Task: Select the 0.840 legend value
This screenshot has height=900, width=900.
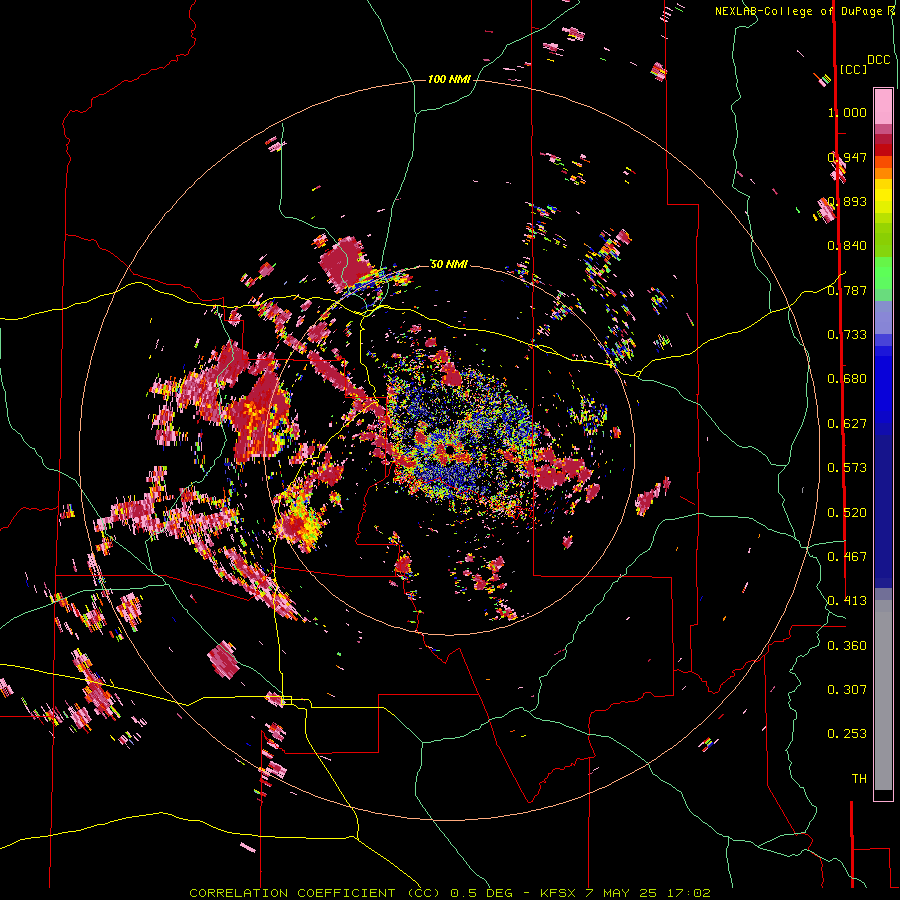Action: [x=847, y=246]
